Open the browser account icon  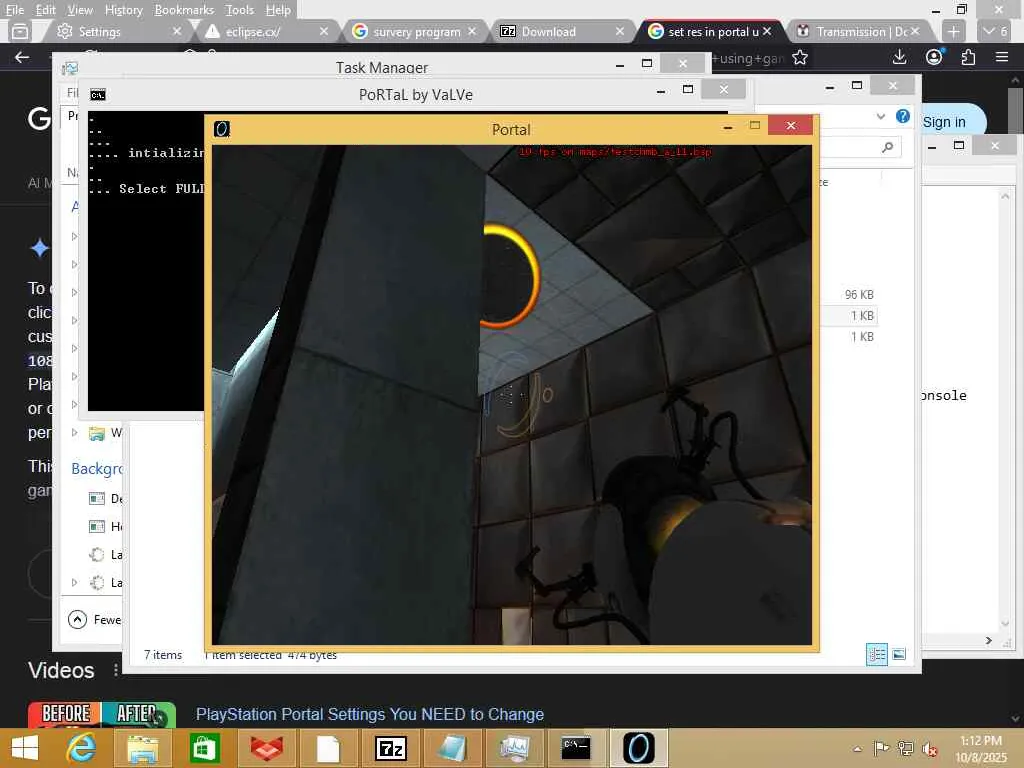pyautogui.click(x=935, y=57)
